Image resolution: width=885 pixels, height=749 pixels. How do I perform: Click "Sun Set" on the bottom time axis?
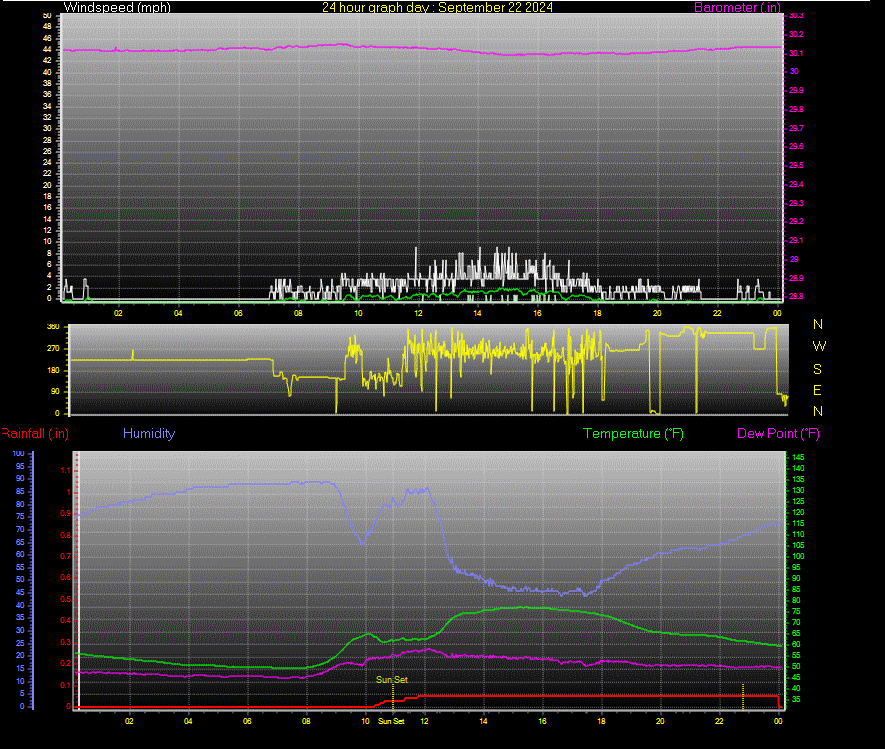(391, 721)
